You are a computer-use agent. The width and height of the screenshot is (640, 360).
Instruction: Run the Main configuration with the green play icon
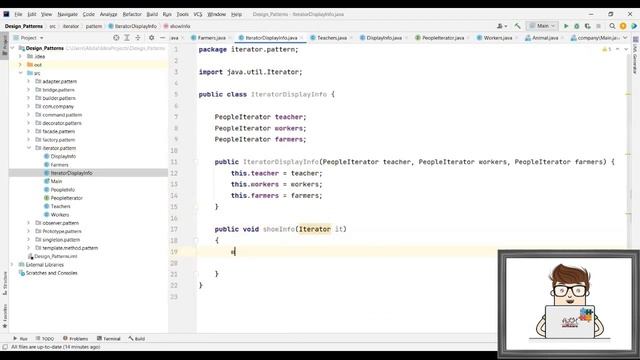pyautogui.click(x=566, y=26)
